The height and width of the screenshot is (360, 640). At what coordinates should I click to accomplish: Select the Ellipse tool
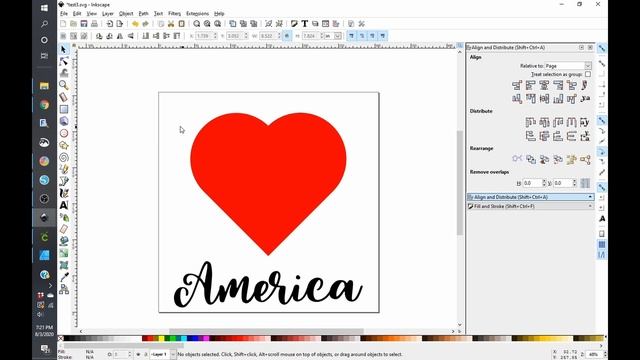click(x=64, y=133)
